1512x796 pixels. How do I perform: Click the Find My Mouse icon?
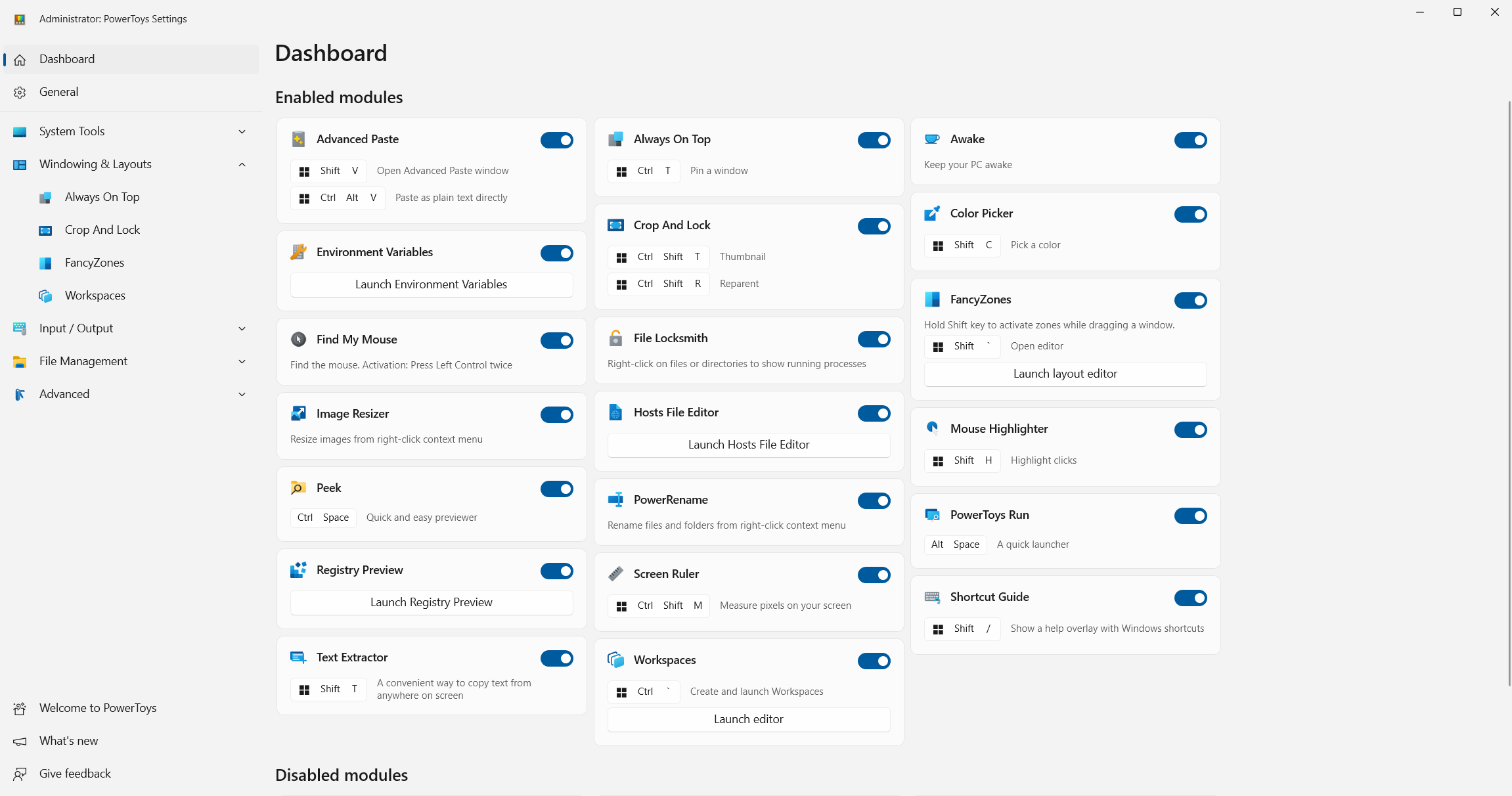(298, 340)
